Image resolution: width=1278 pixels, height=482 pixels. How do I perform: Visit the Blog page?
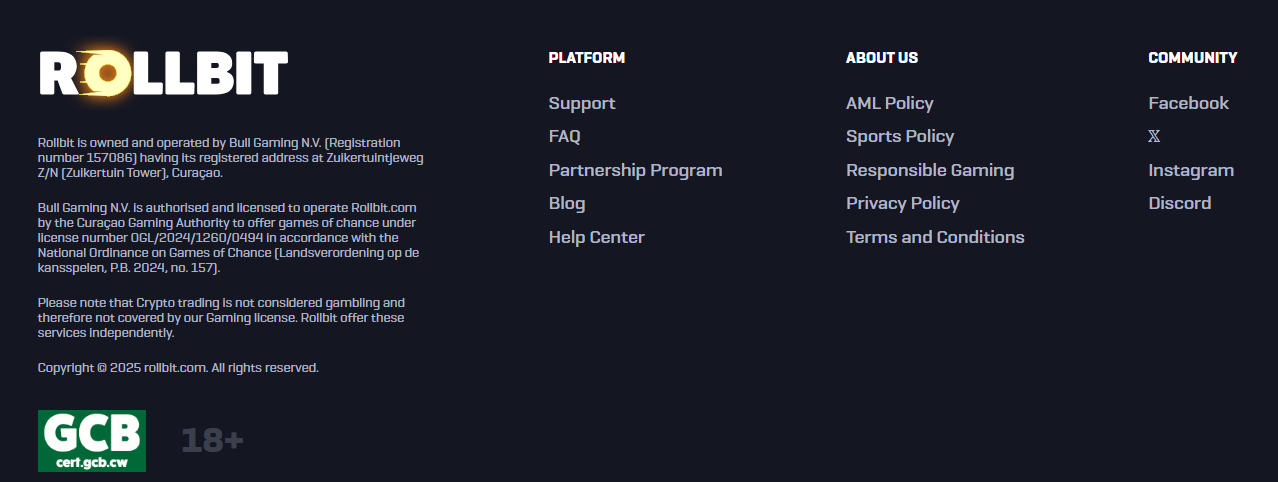(567, 203)
